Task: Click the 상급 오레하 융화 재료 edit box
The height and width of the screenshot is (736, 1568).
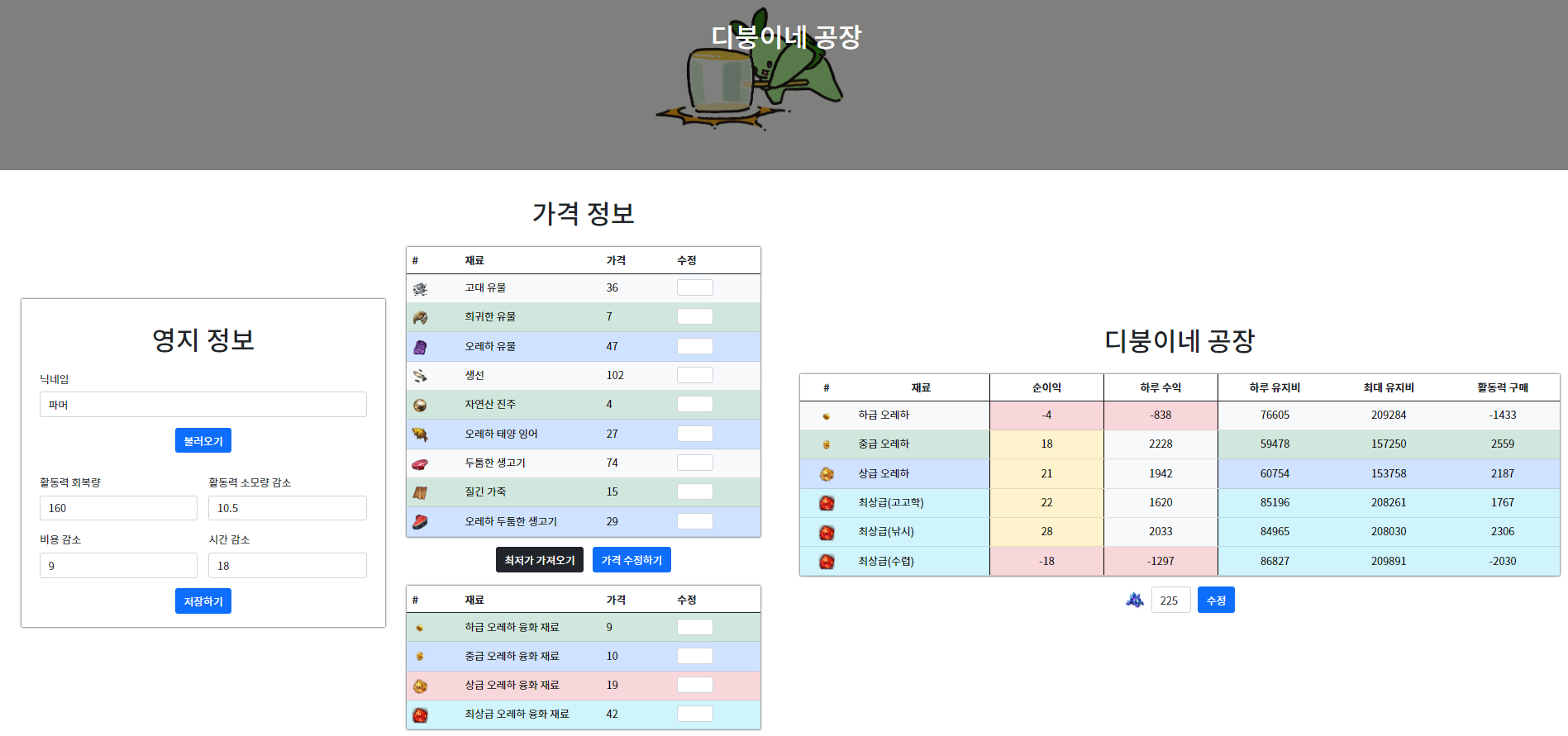Action: [x=695, y=685]
